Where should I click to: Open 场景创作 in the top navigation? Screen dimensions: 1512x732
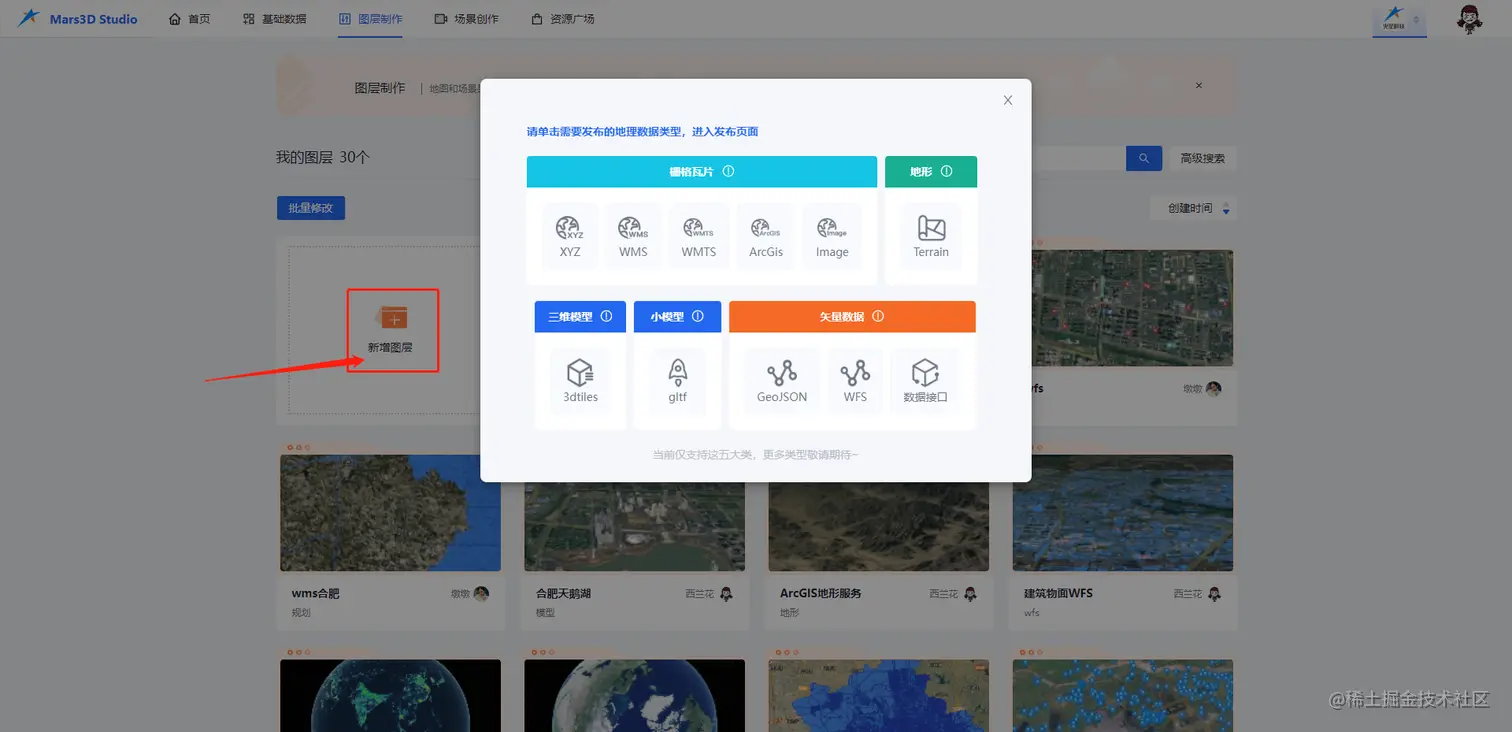click(466, 19)
